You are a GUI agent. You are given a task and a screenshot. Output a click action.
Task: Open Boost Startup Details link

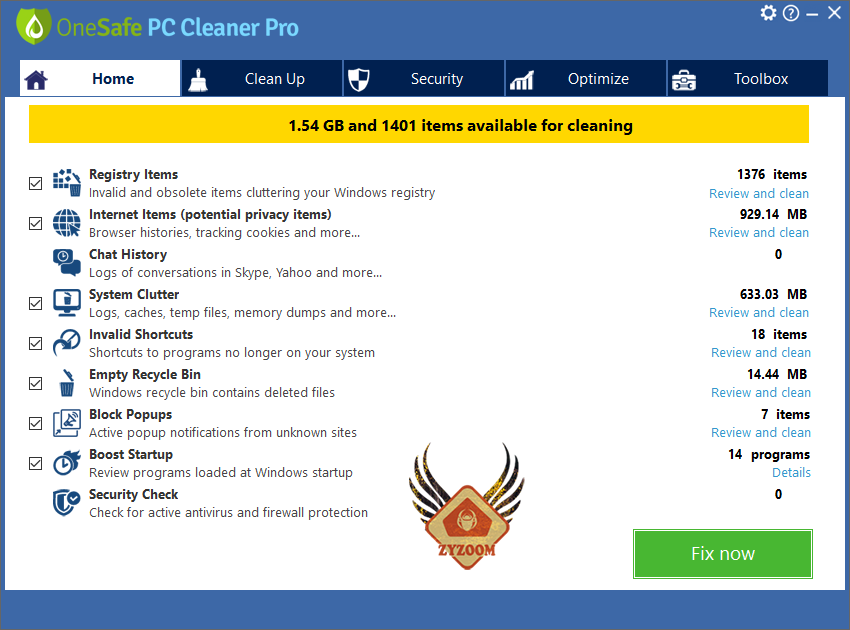coord(791,473)
